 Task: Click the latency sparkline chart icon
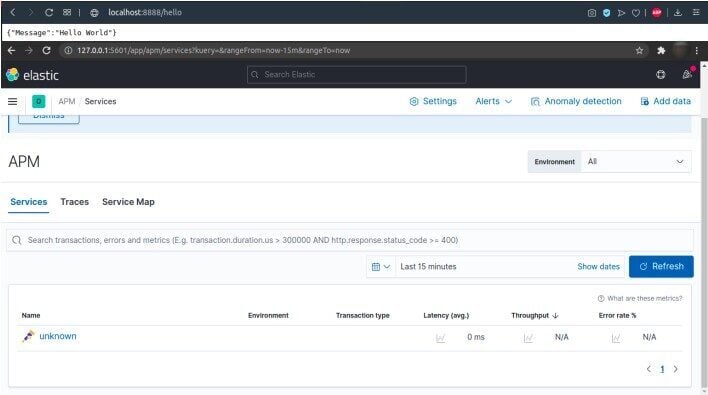[440, 338]
